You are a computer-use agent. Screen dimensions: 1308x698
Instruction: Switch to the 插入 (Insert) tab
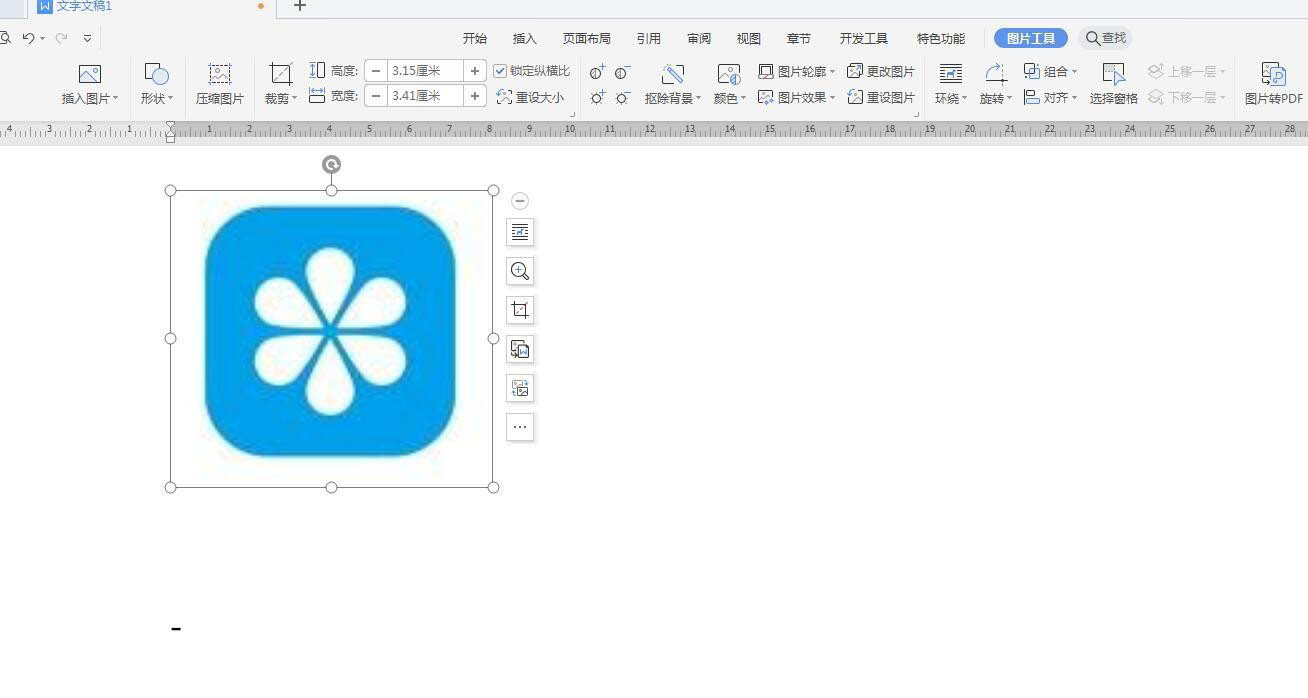point(525,39)
